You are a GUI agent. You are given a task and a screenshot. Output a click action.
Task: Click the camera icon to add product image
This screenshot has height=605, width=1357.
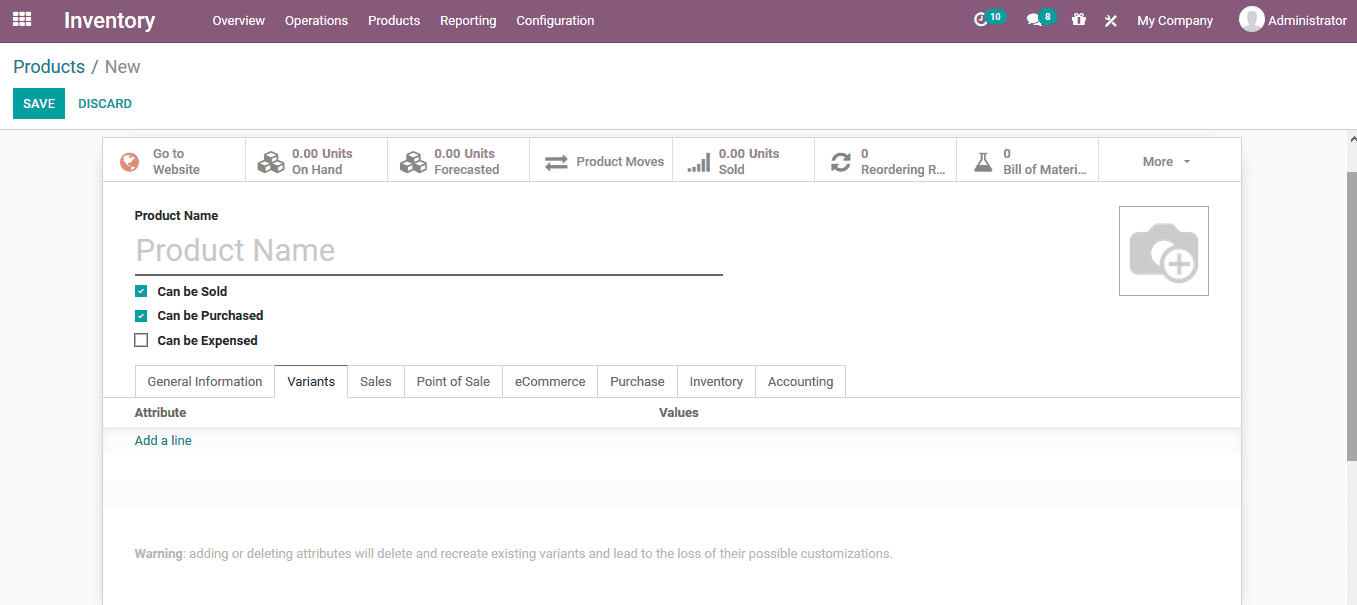pos(1163,250)
